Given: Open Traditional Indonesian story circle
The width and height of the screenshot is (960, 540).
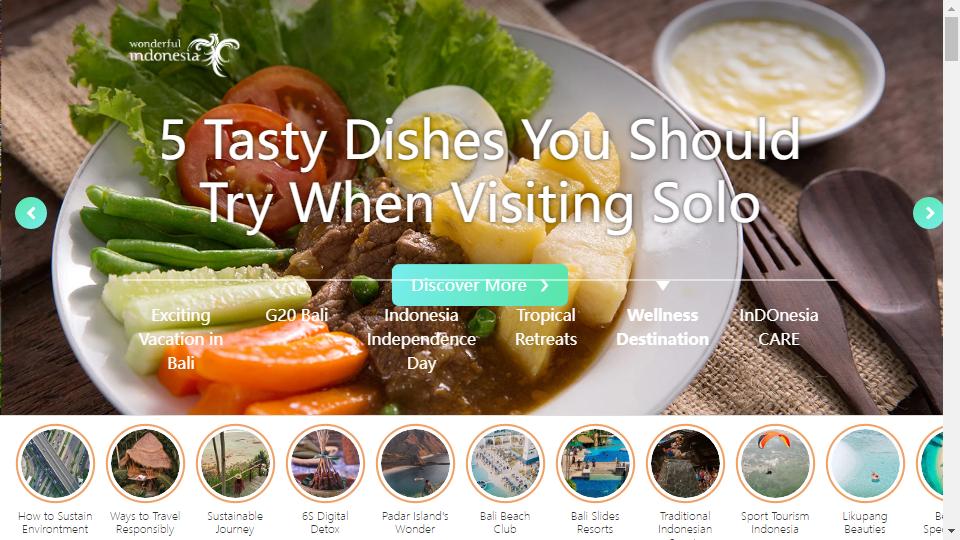Looking at the screenshot, I should coord(685,463).
